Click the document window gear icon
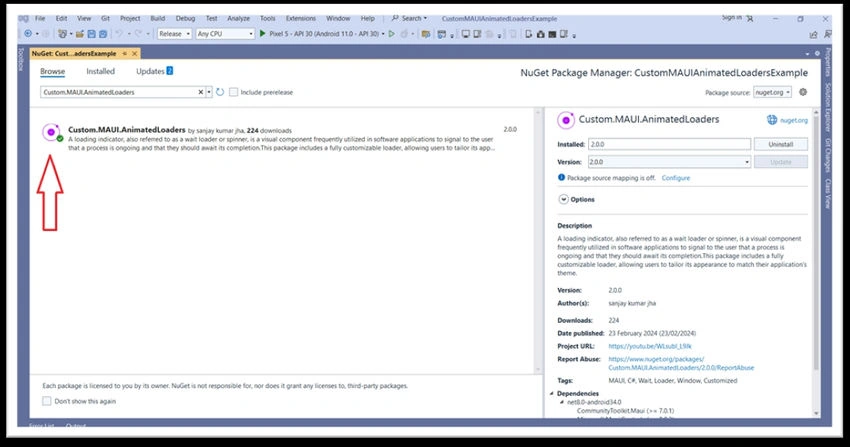Viewport: 850px width, 447px height. 817,54
